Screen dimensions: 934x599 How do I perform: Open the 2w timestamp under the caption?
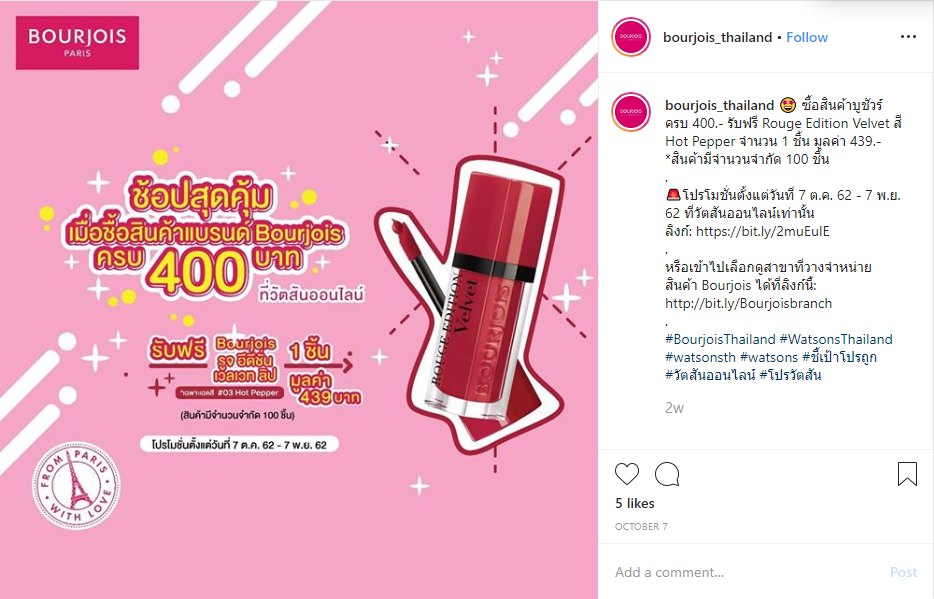(x=674, y=408)
